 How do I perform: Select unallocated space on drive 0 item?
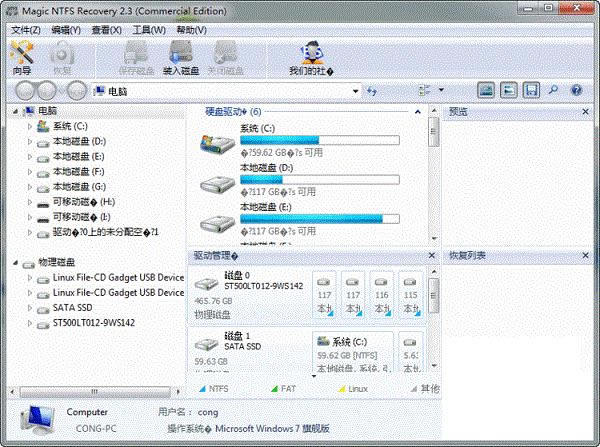(105, 232)
